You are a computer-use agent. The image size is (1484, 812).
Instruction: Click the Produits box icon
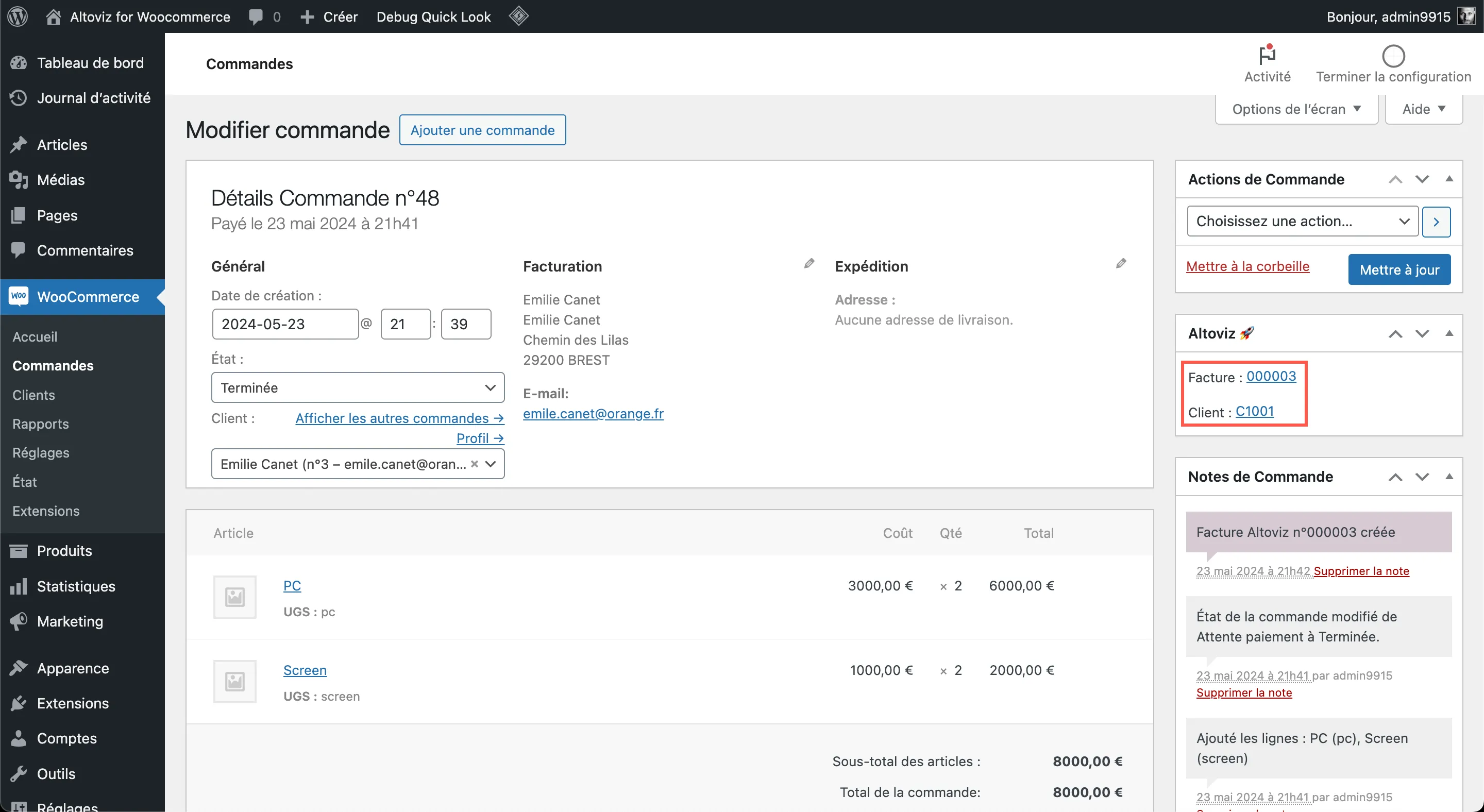pyautogui.click(x=19, y=551)
